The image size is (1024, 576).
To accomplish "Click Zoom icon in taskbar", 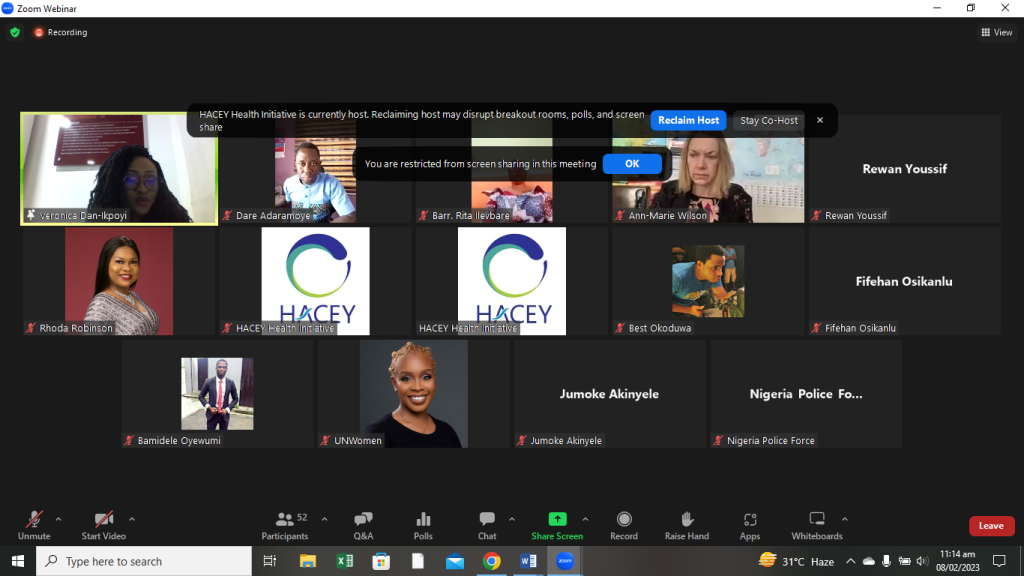I will [x=565, y=561].
